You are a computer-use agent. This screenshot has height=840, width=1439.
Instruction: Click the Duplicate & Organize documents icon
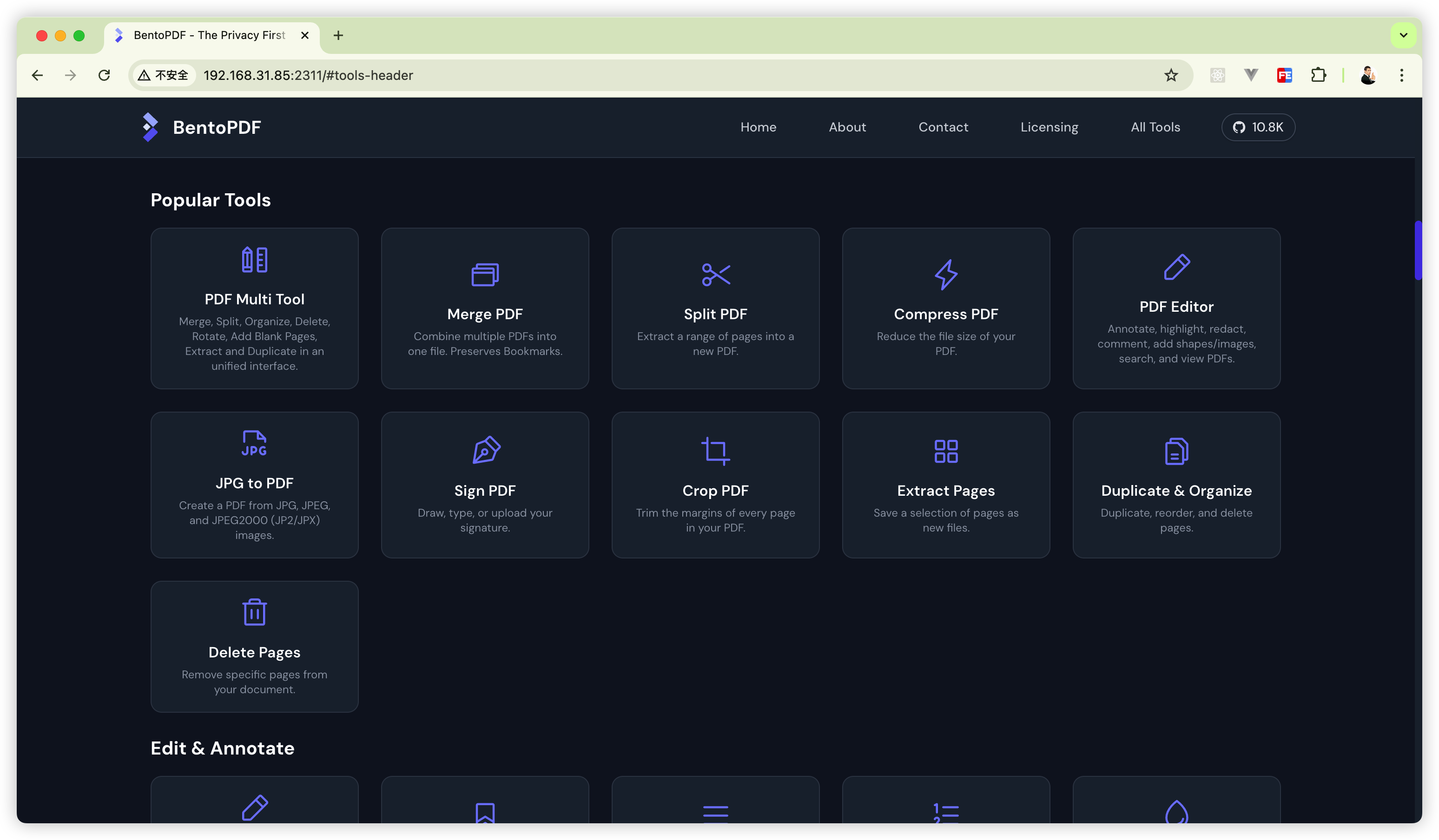tap(1176, 451)
